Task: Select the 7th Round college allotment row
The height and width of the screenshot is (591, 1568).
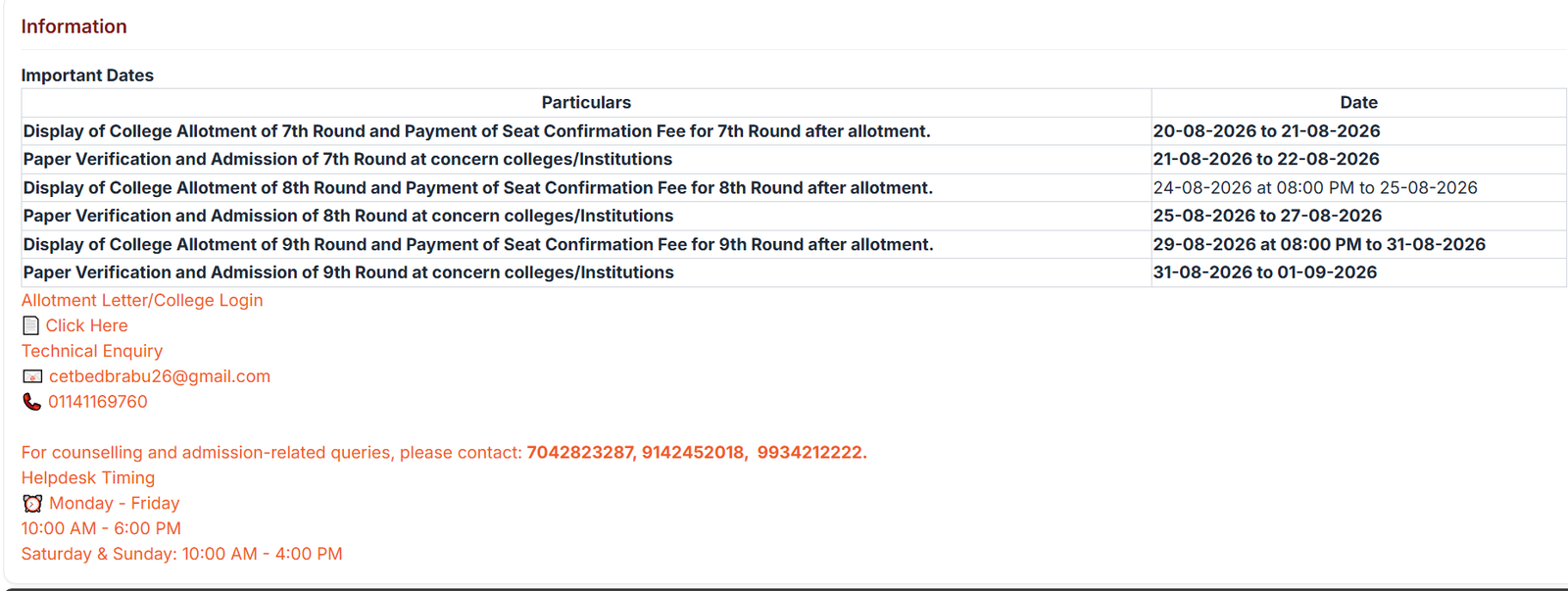Action: tap(794, 131)
